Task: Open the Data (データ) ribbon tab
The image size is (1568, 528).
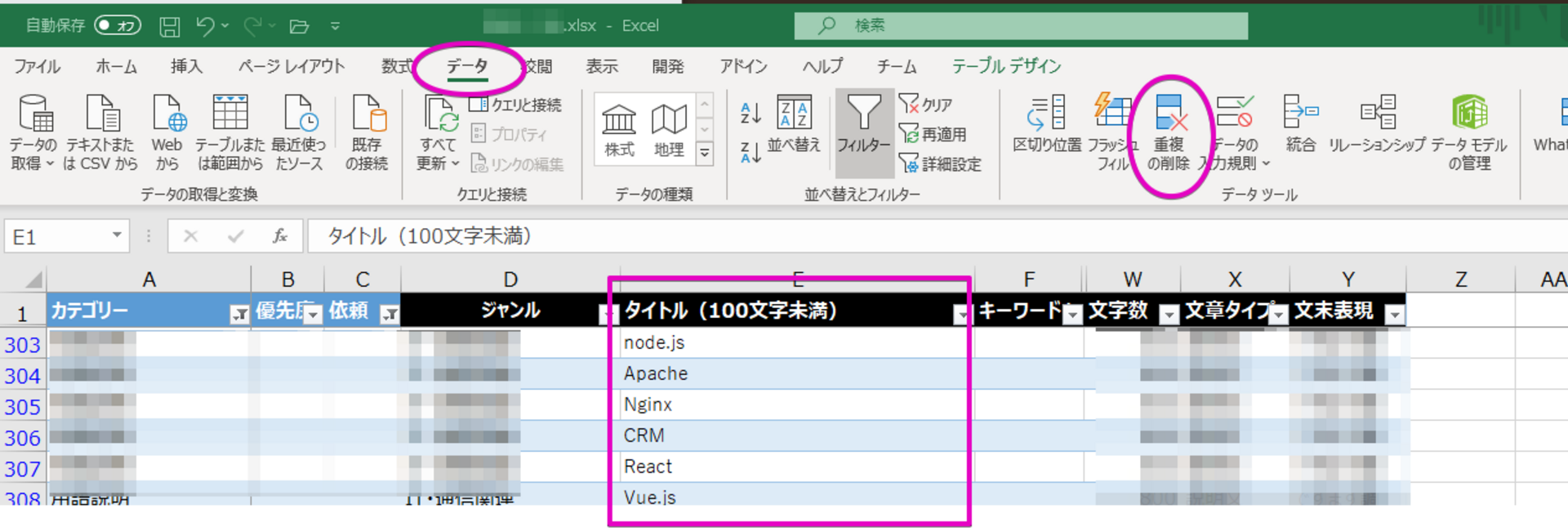Action: pos(467,66)
